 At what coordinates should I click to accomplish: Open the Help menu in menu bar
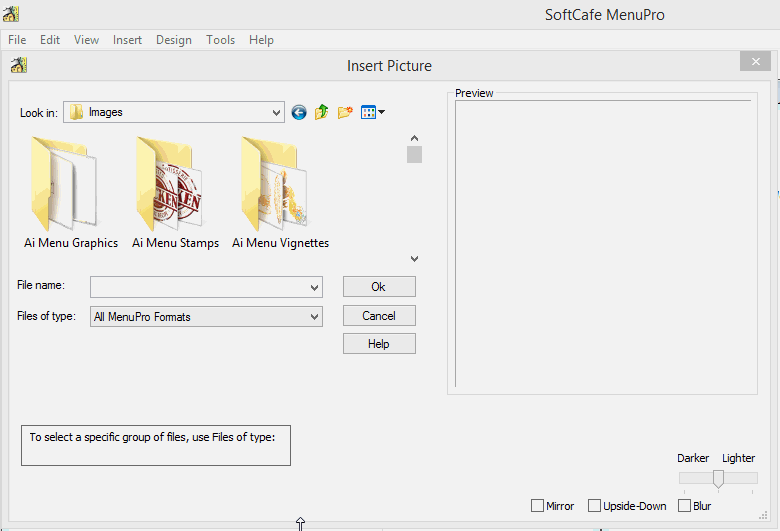pos(261,40)
